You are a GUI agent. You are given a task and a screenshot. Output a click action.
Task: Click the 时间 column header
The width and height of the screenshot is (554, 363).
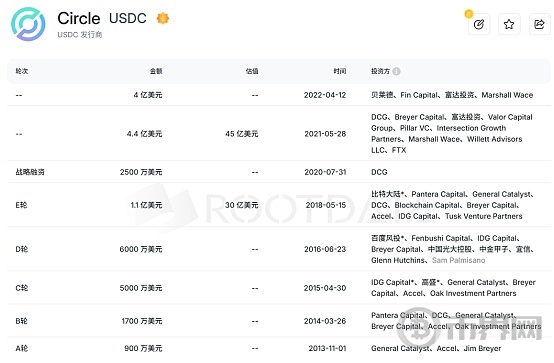tap(340, 71)
